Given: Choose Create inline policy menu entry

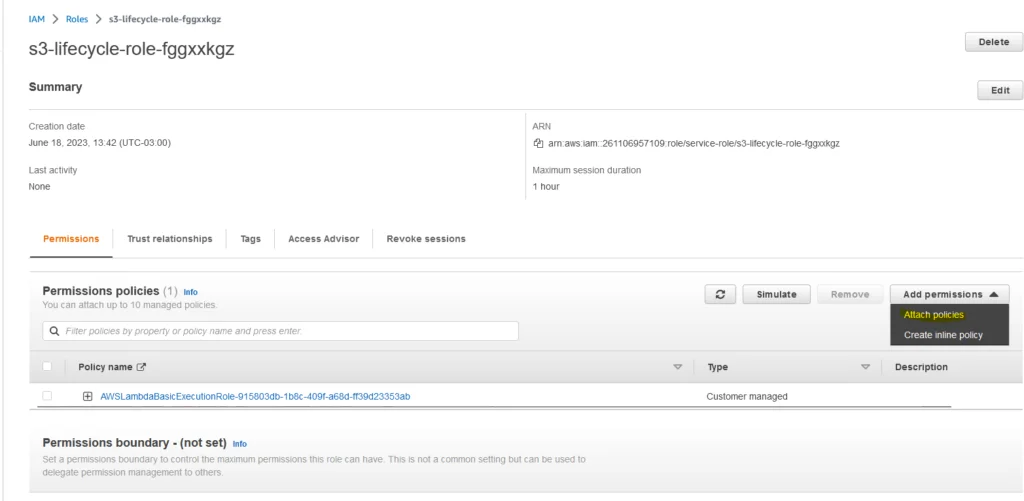Looking at the screenshot, I should [x=943, y=335].
